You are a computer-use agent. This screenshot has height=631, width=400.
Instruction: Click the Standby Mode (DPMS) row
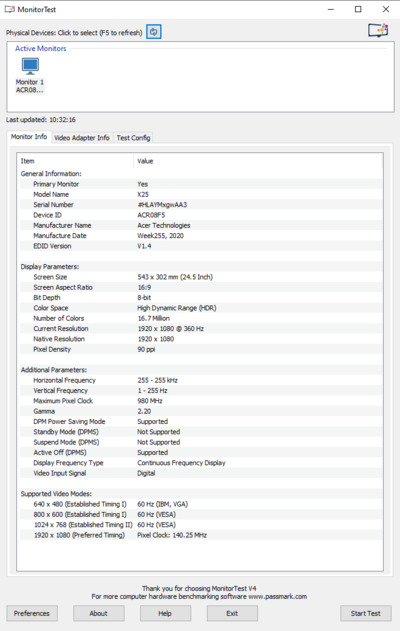(200, 432)
